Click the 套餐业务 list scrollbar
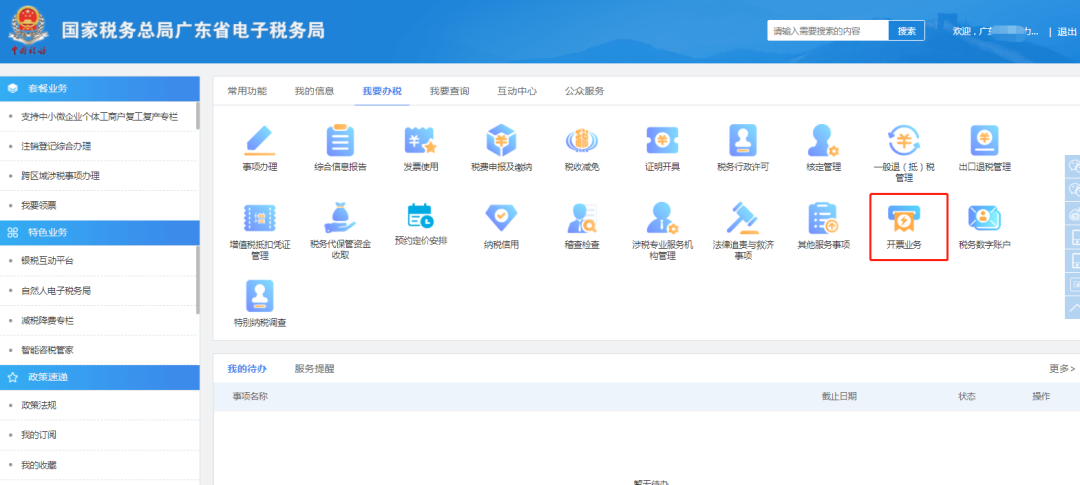The height and width of the screenshot is (485, 1080). [198, 116]
